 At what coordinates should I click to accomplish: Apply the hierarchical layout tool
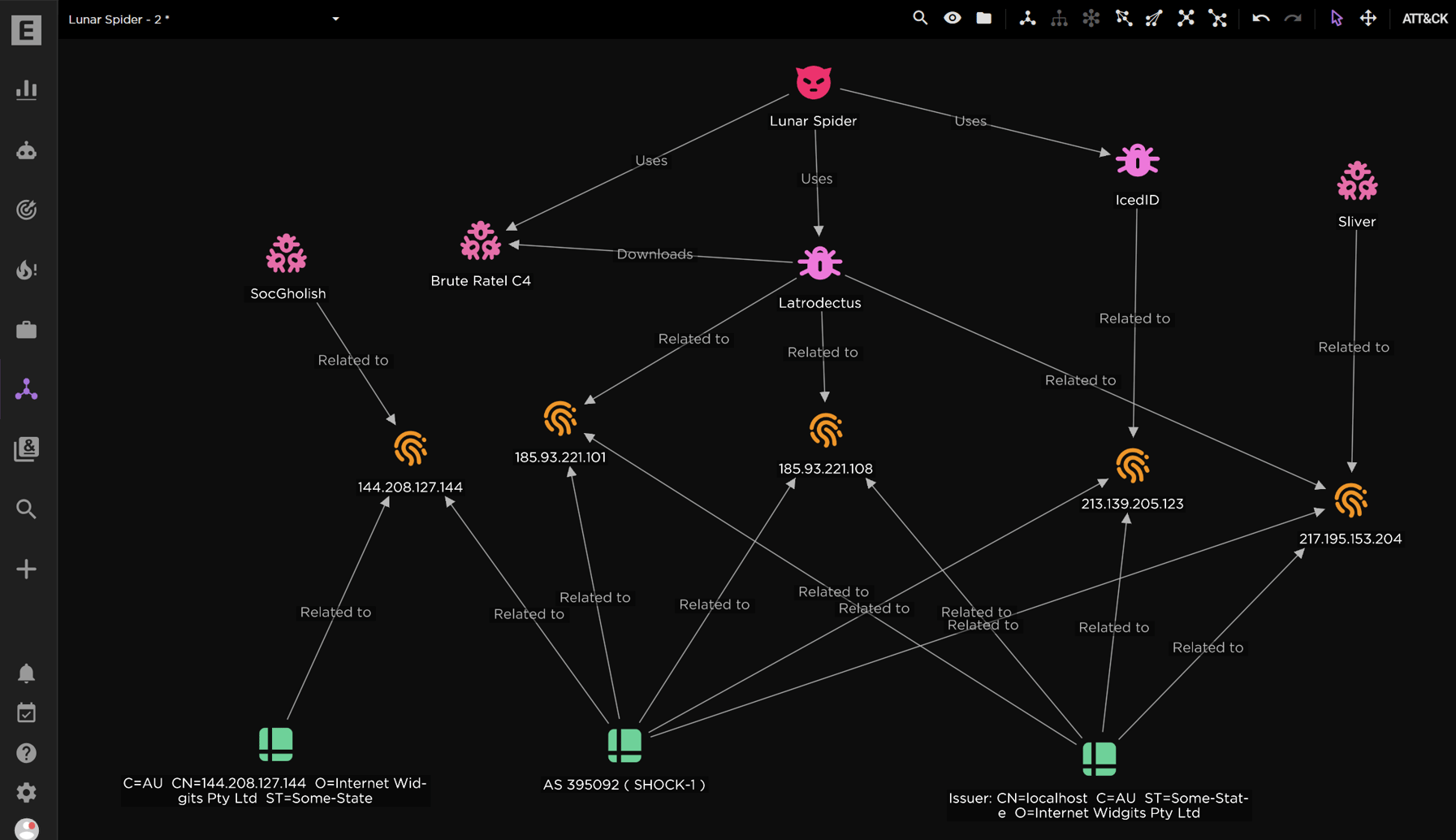click(1060, 18)
